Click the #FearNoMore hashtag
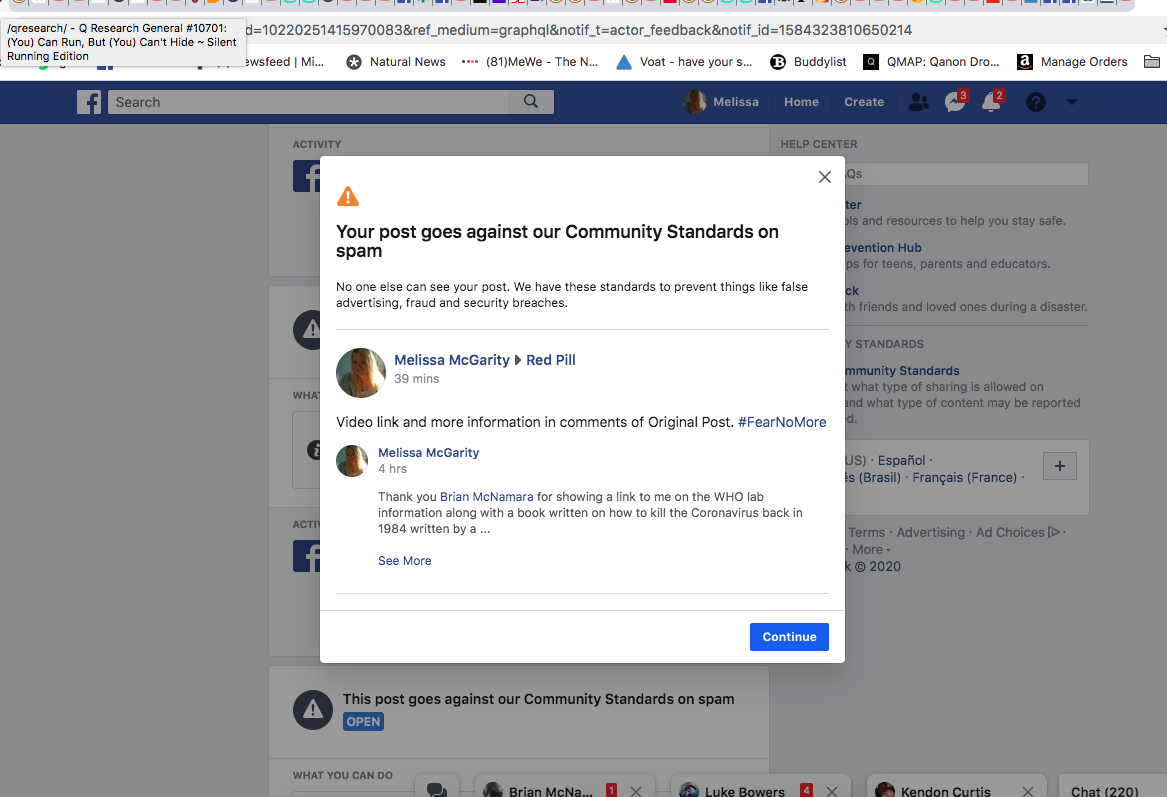This screenshot has height=797, width=1167. tap(781, 422)
